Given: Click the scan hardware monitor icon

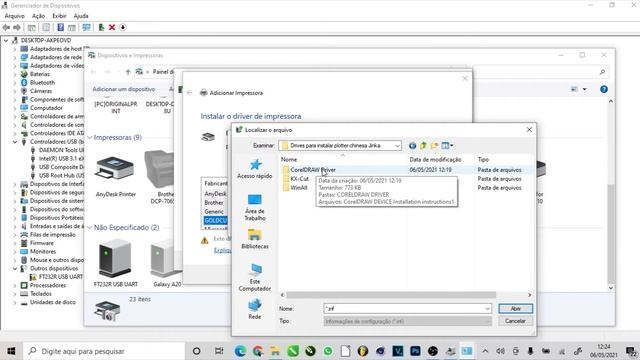Looking at the screenshot, I should pyautogui.click(x=86, y=27).
